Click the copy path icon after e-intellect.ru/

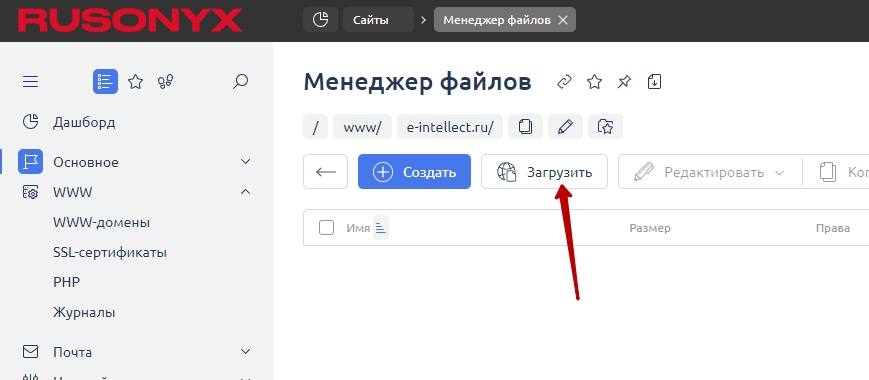pos(525,127)
